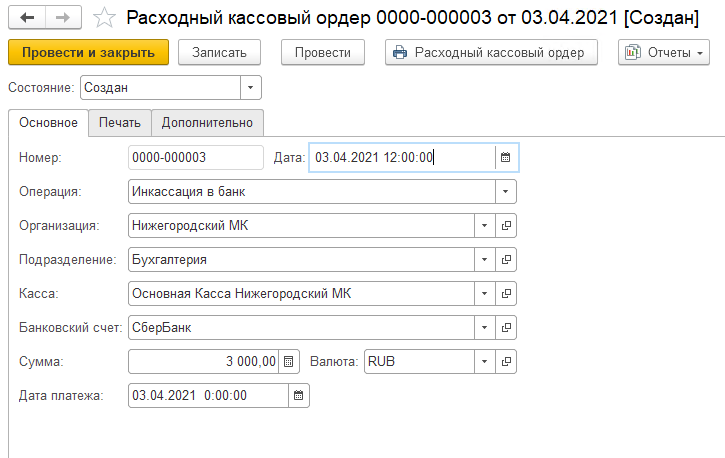Open the Отчеты dropdown menu
This screenshot has width=725, height=458.
(663, 52)
